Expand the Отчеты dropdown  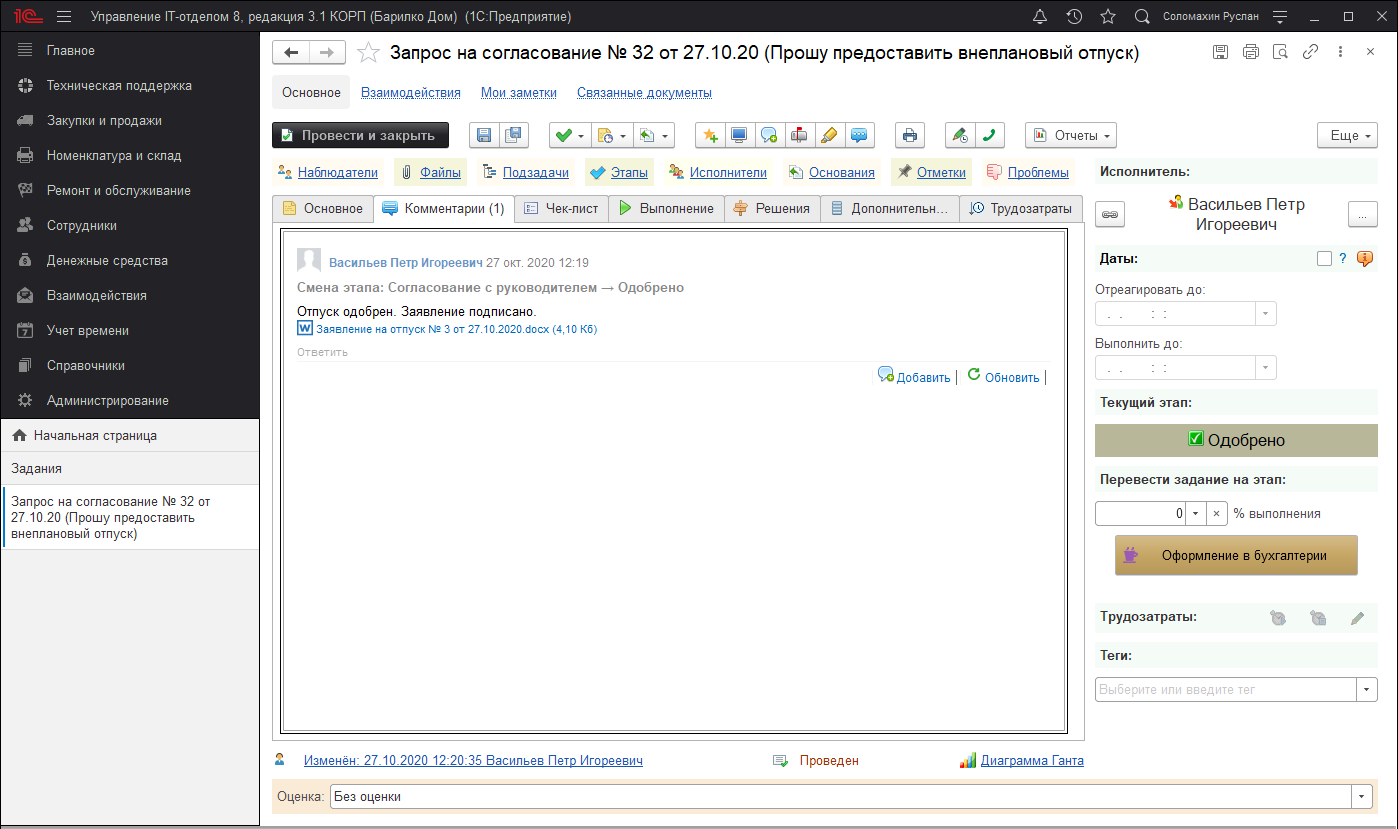tap(1070, 135)
